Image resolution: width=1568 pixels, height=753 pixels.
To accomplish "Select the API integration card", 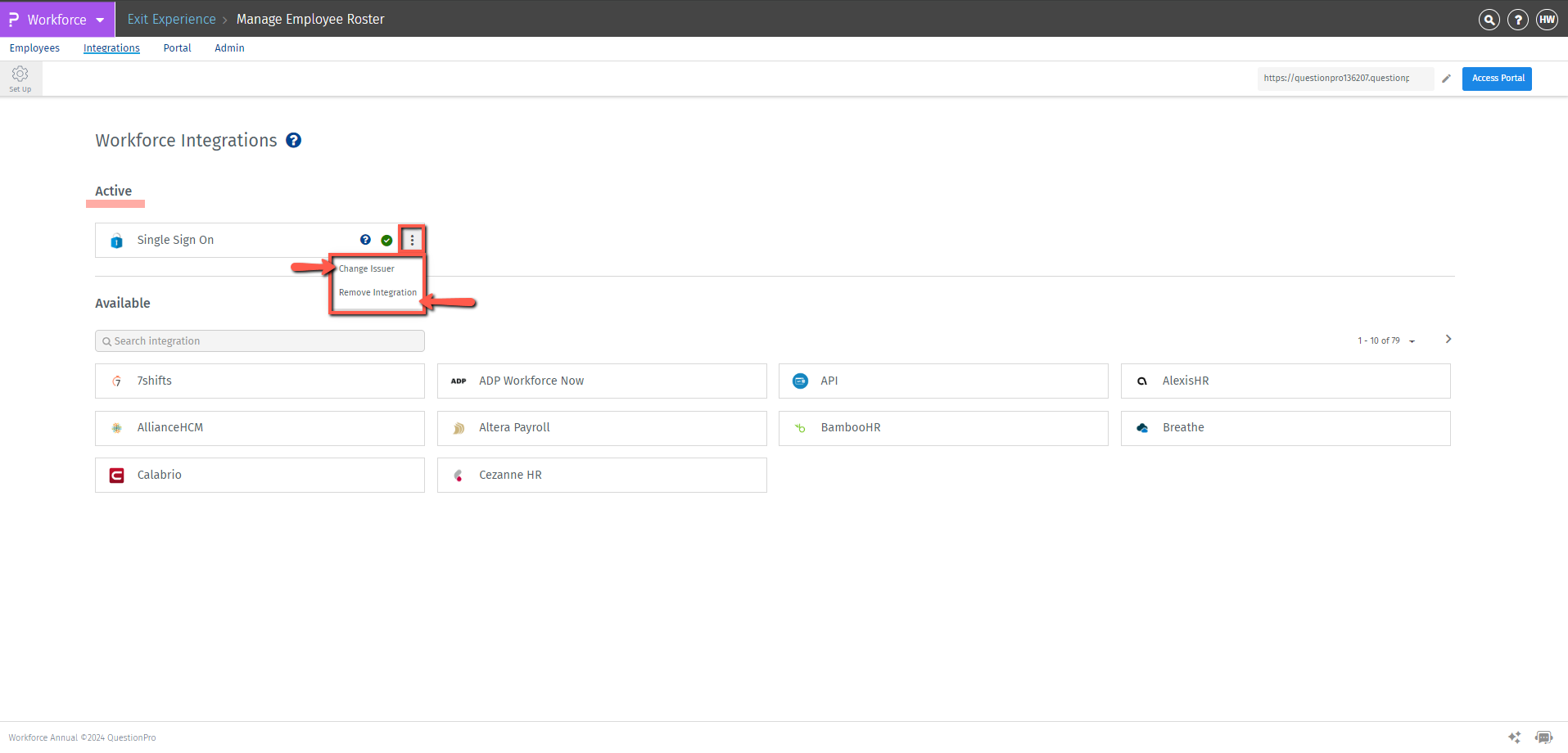I will point(943,381).
